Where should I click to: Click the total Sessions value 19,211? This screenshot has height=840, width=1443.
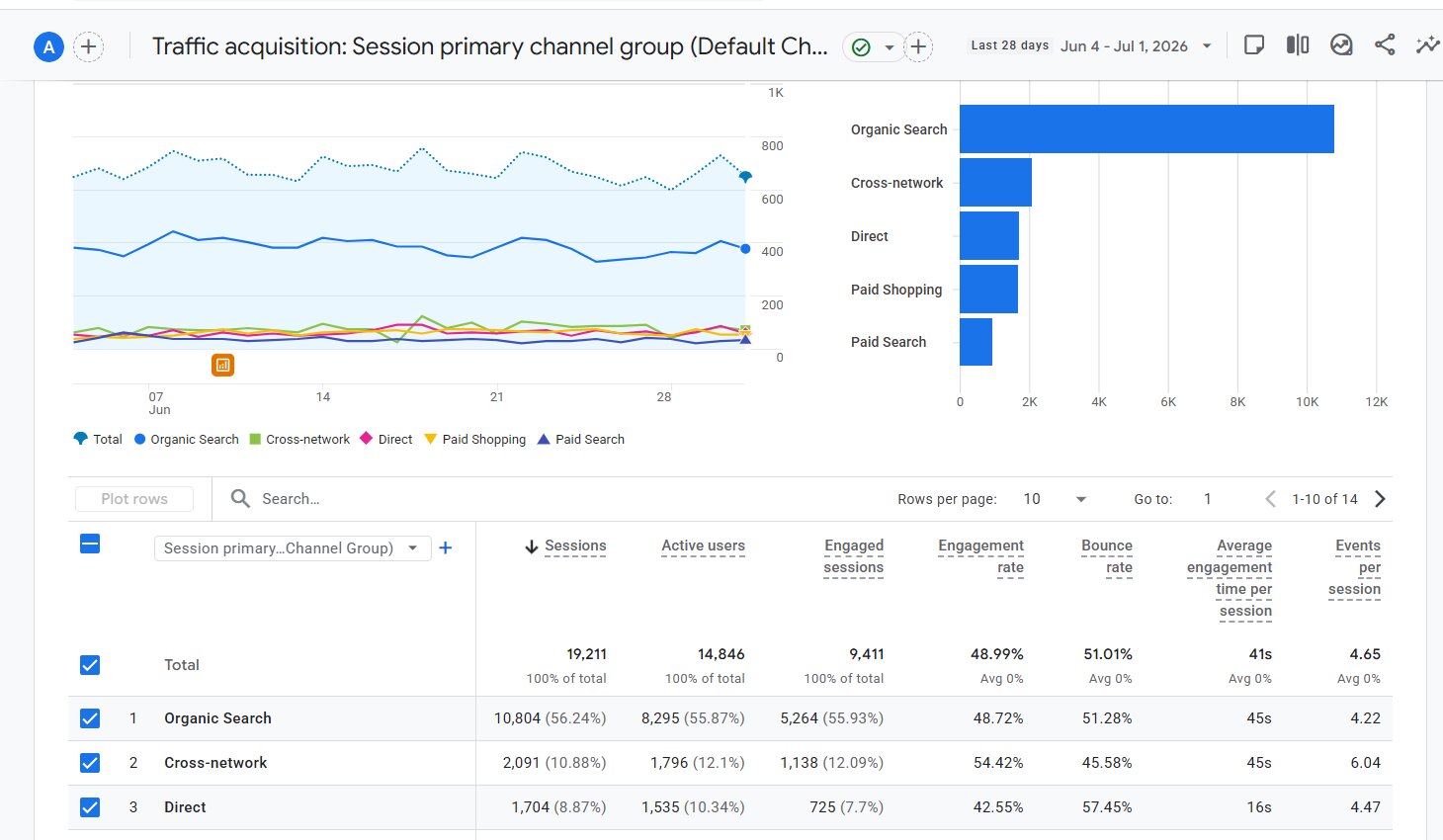[586, 654]
